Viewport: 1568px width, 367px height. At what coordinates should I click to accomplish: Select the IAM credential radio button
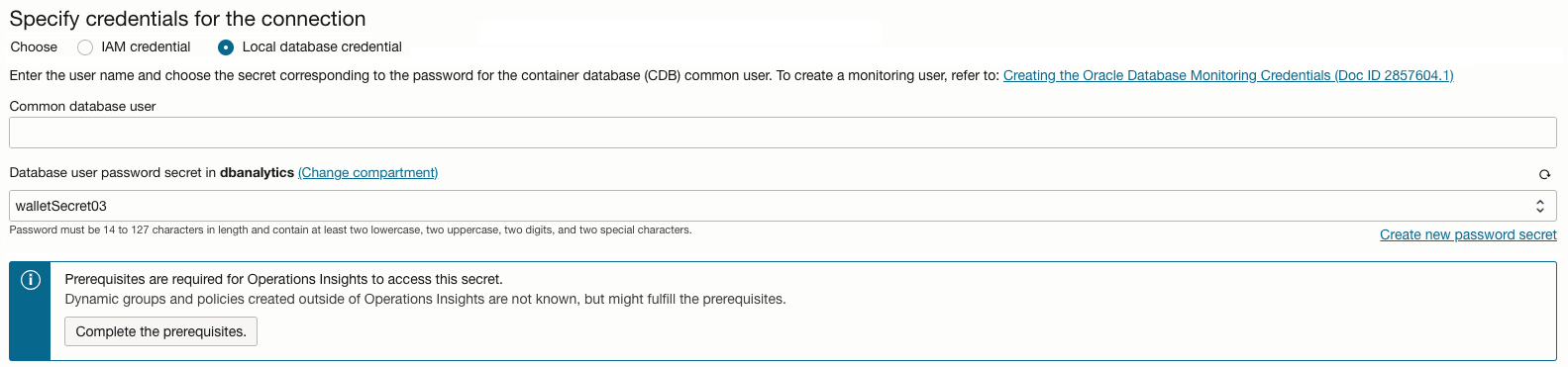pos(85,47)
